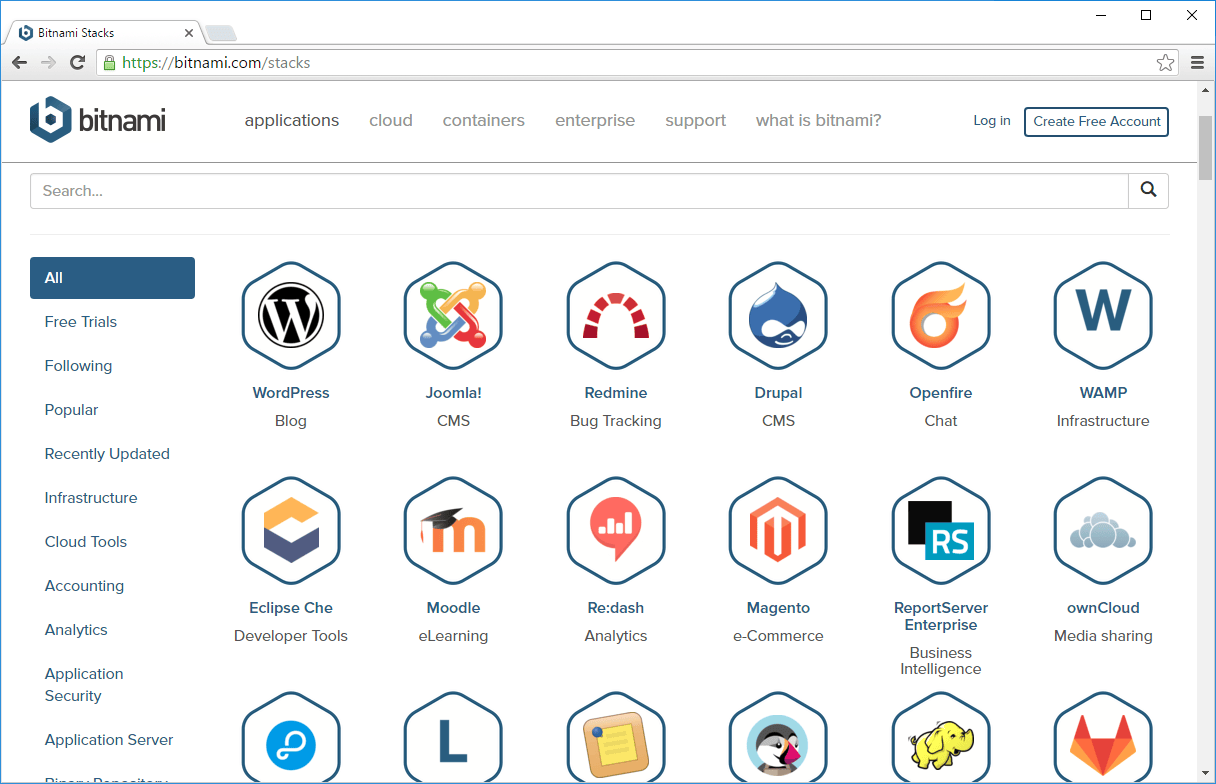Select the Application Security category
The height and width of the screenshot is (784, 1216).
[x=84, y=685]
